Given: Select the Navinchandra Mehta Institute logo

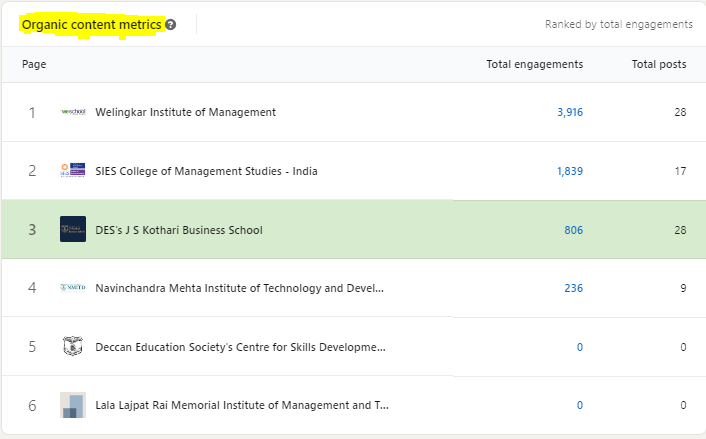Looking at the screenshot, I should (x=73, y=287).
